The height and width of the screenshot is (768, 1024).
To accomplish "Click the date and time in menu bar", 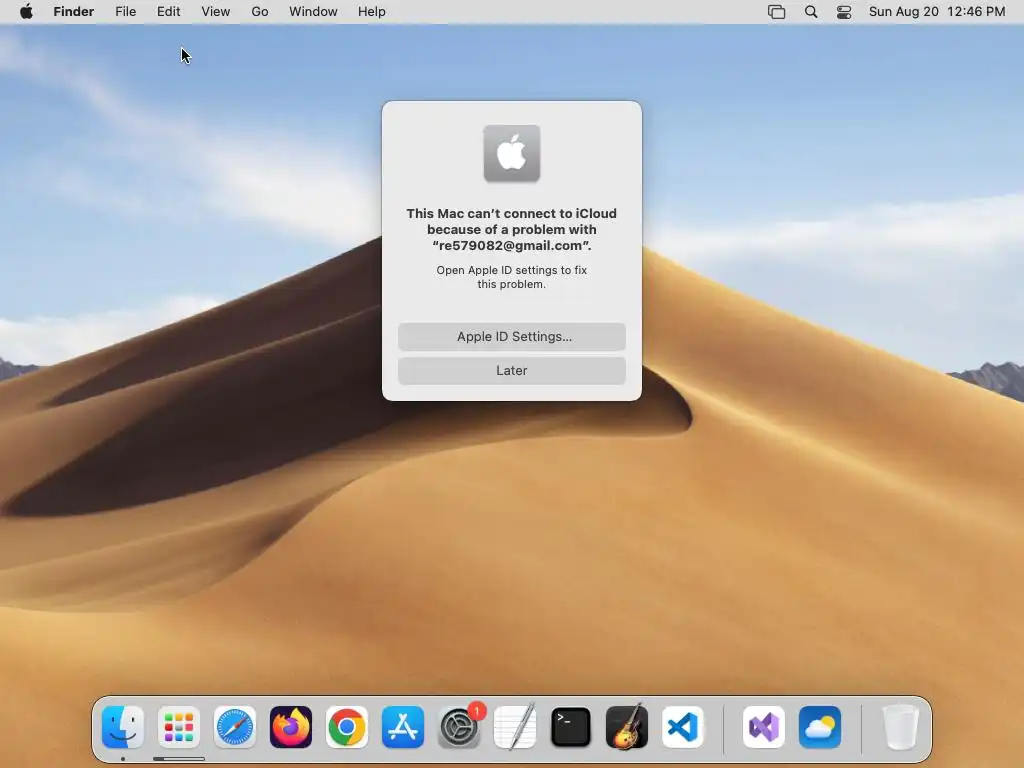I will [937, 12].
